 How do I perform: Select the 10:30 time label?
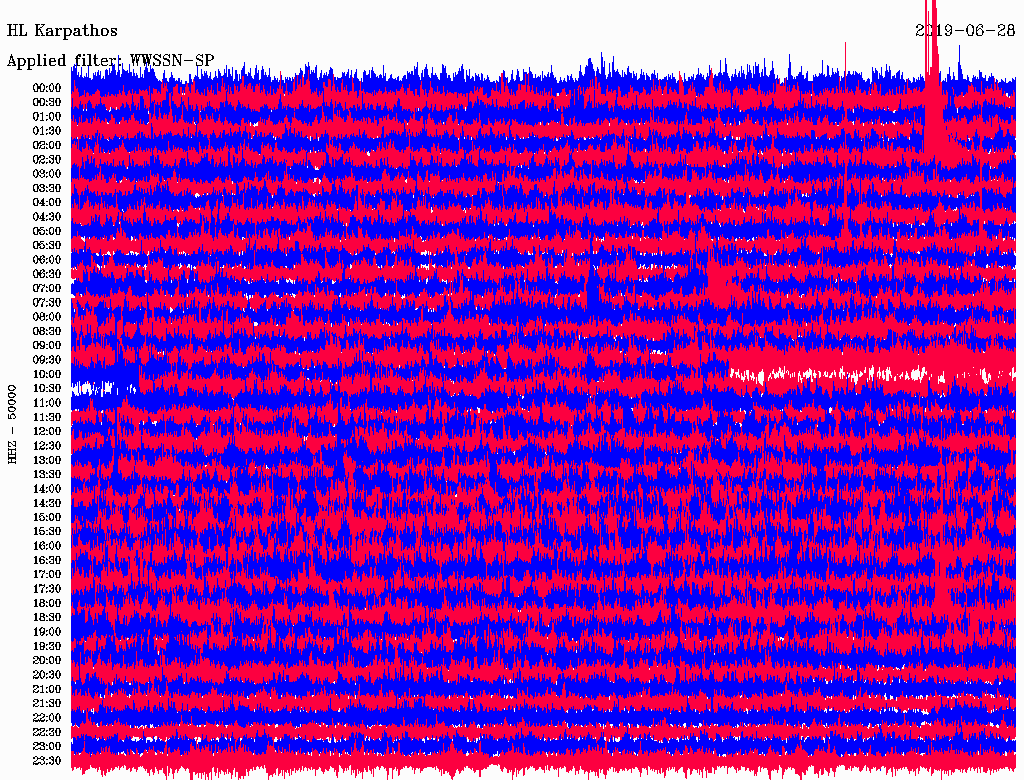(x=47, y=389)
